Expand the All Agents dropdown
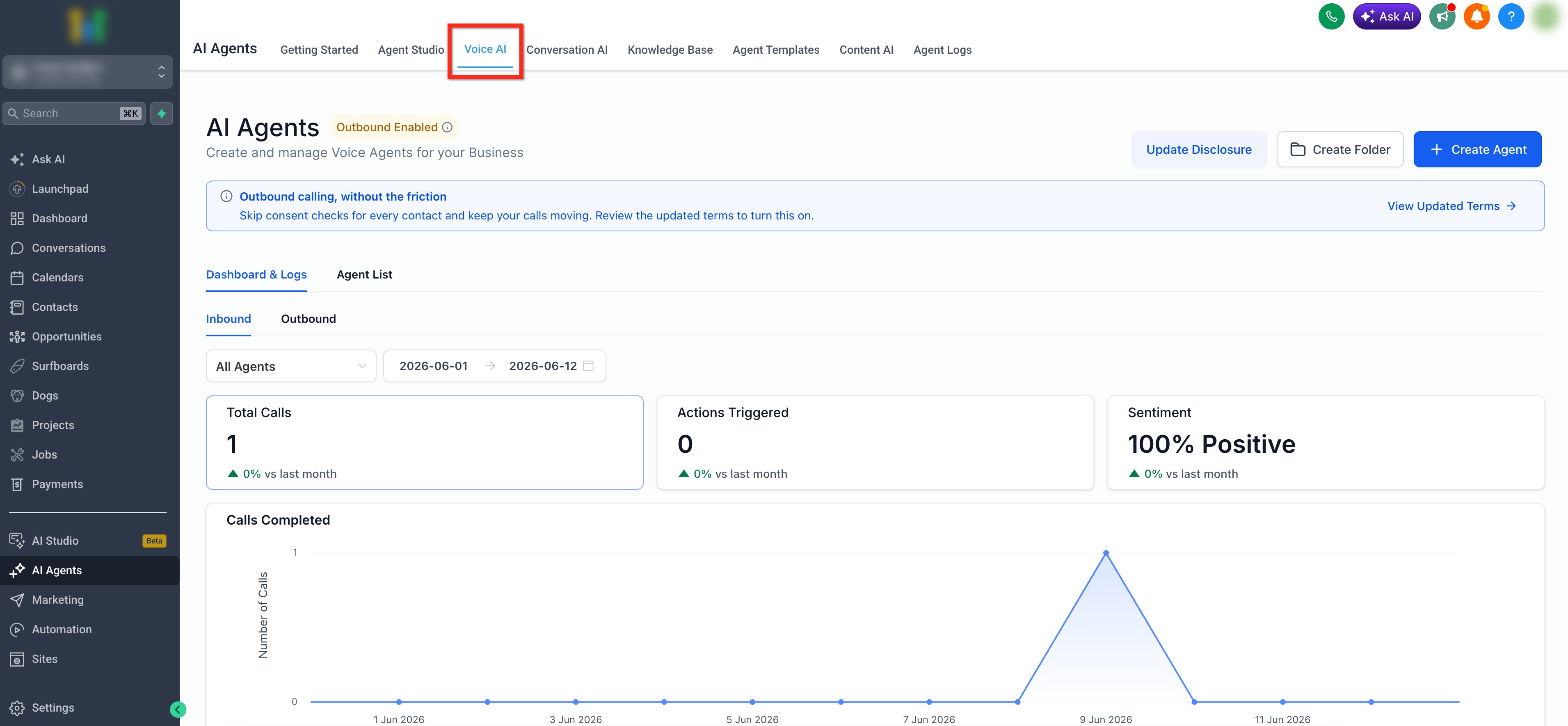The image size is (1568, 726). (x=291, y=366)
